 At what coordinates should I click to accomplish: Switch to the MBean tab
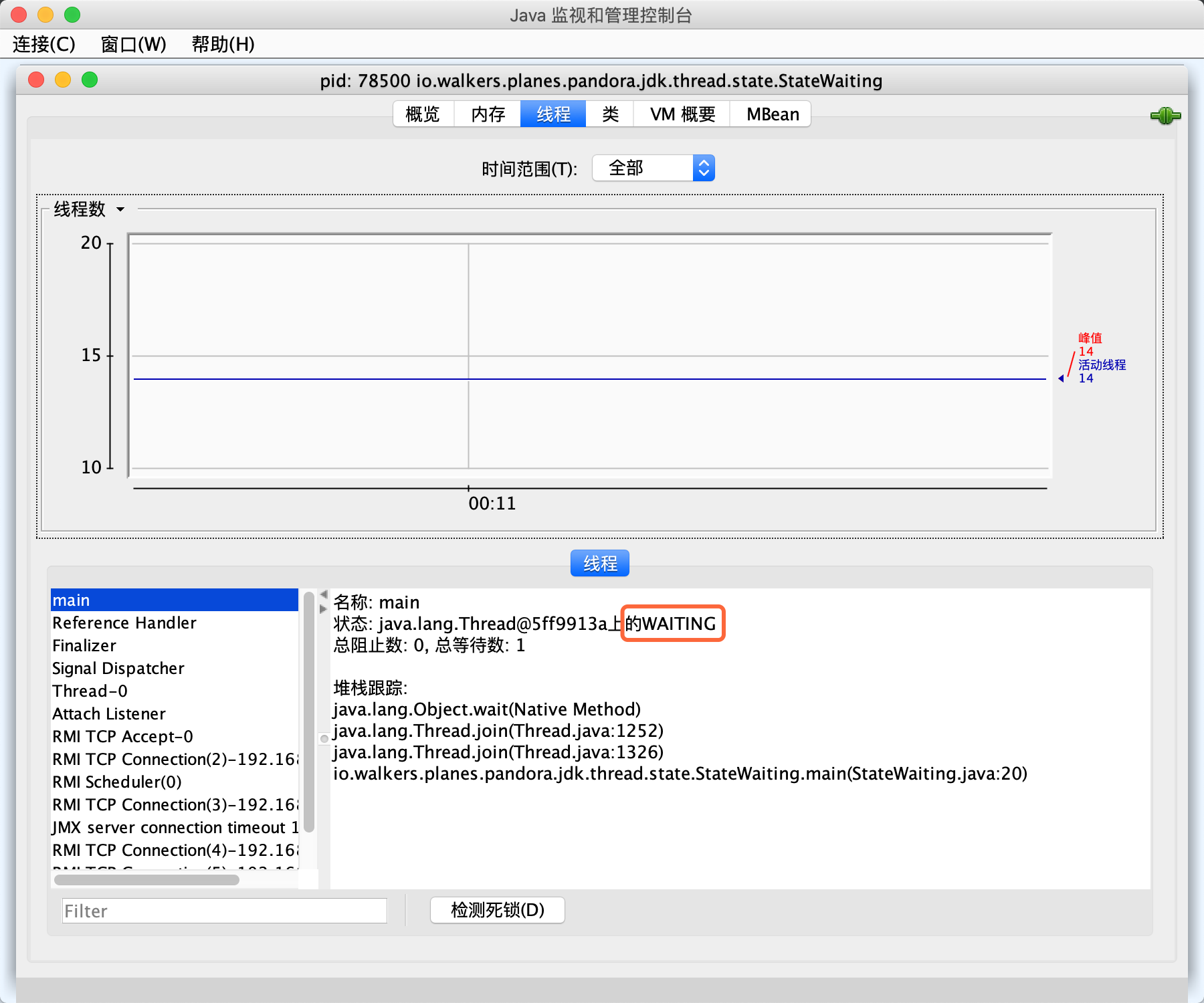tap(770, 114)
